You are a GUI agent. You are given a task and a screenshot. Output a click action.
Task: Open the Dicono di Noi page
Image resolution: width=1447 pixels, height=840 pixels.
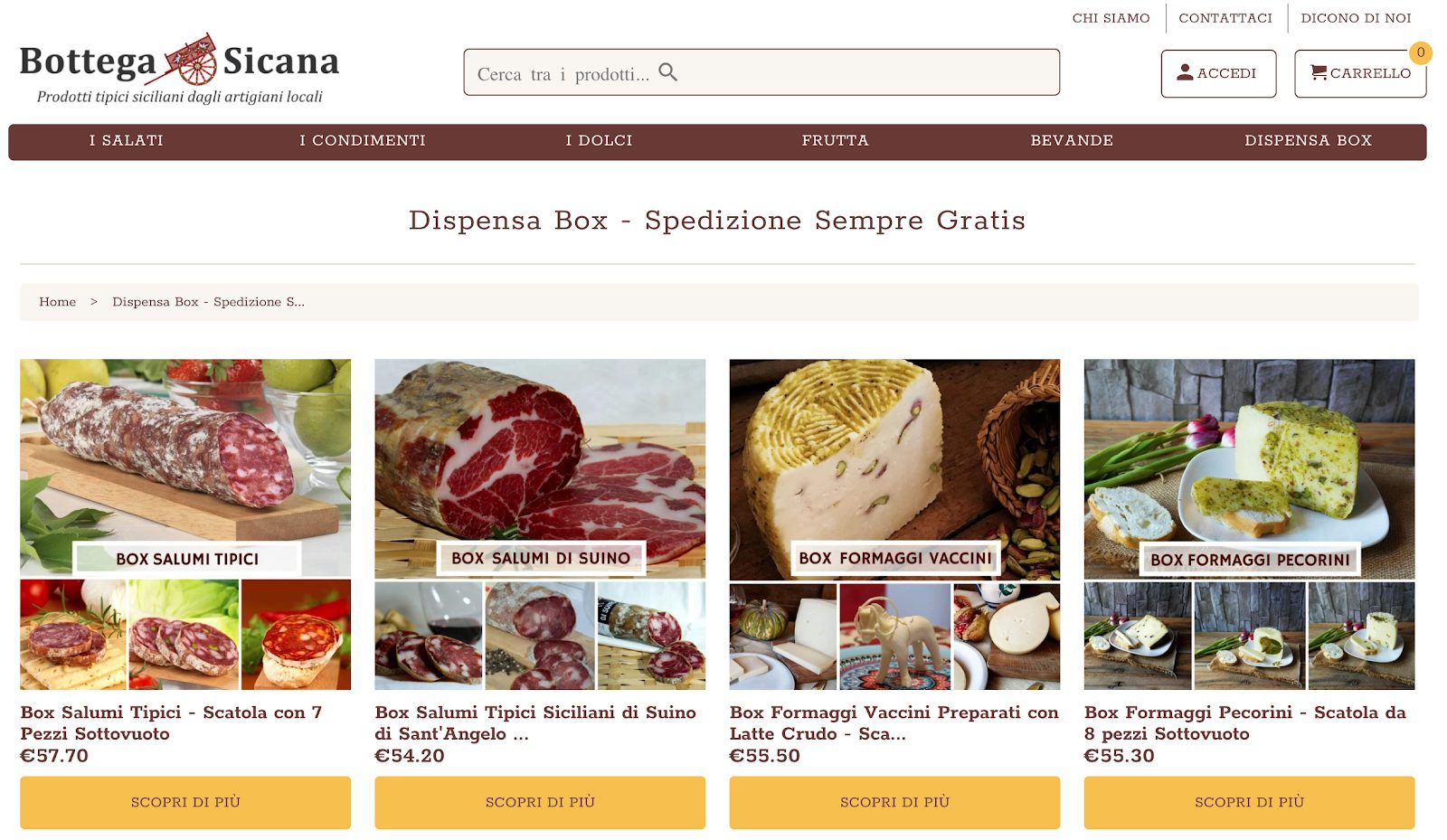point(1356,18)
